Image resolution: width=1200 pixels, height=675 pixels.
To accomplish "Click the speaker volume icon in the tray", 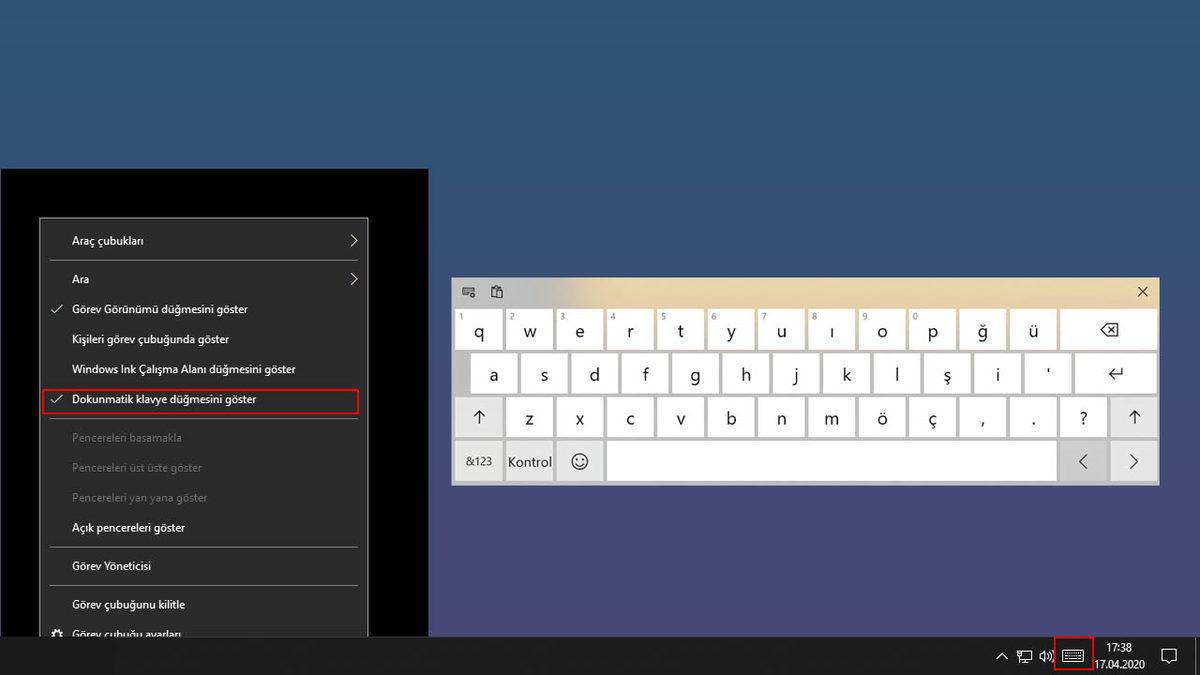I will pos(1046,656).
